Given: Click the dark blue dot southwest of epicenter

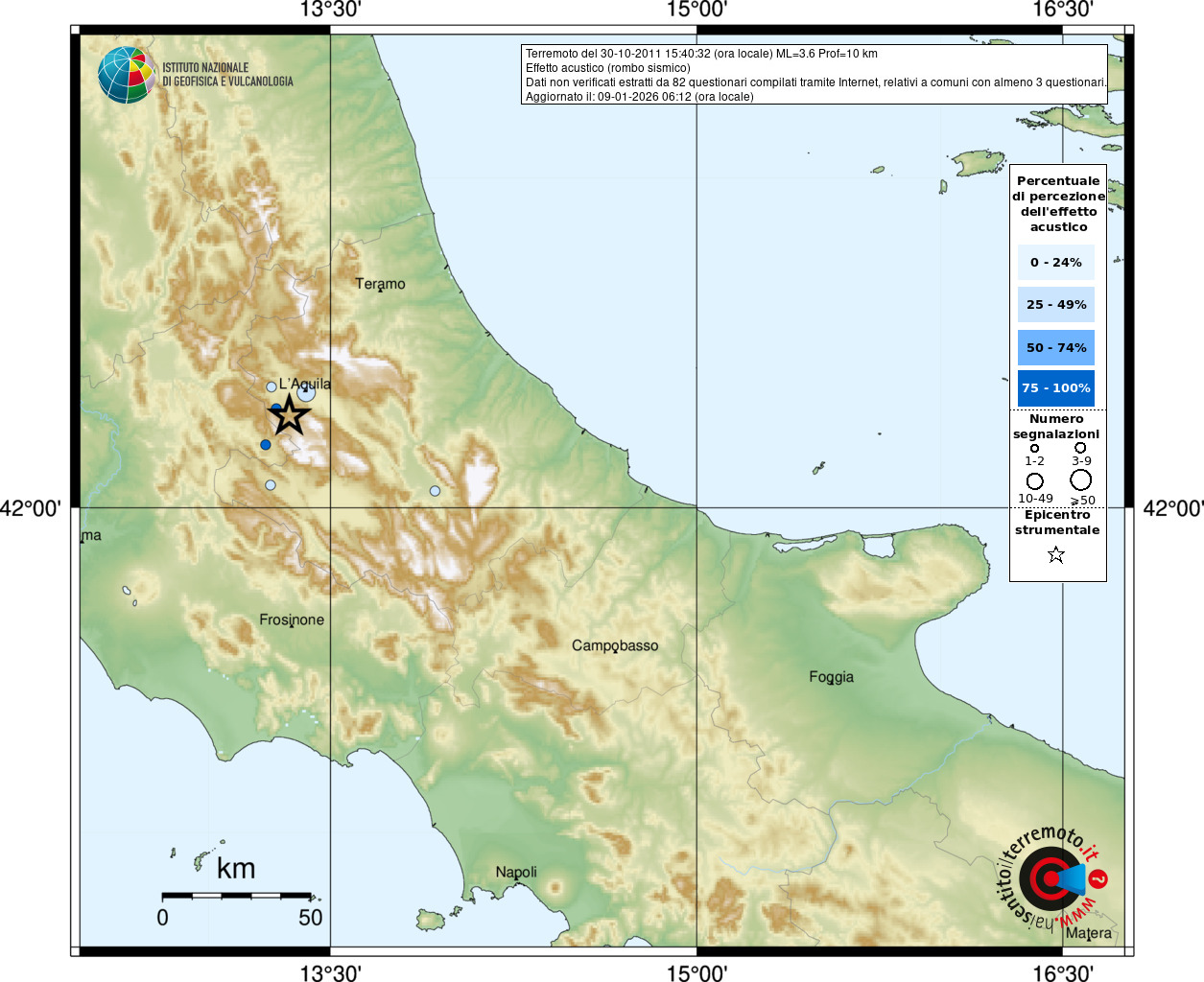Looking at the screenshot, I should [x=266, y=445].
